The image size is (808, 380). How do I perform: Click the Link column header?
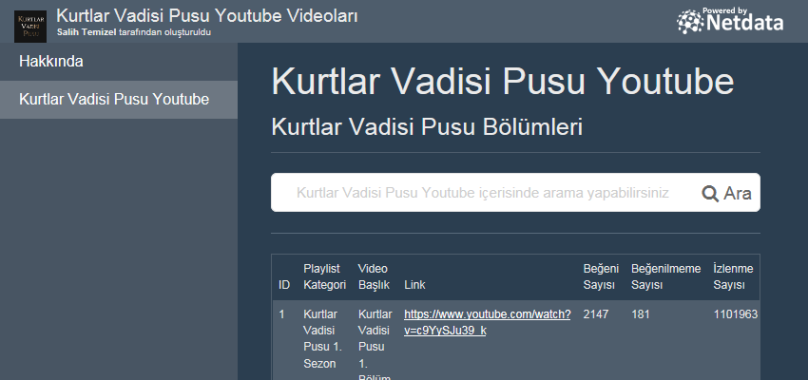click(x=415, y=285)
